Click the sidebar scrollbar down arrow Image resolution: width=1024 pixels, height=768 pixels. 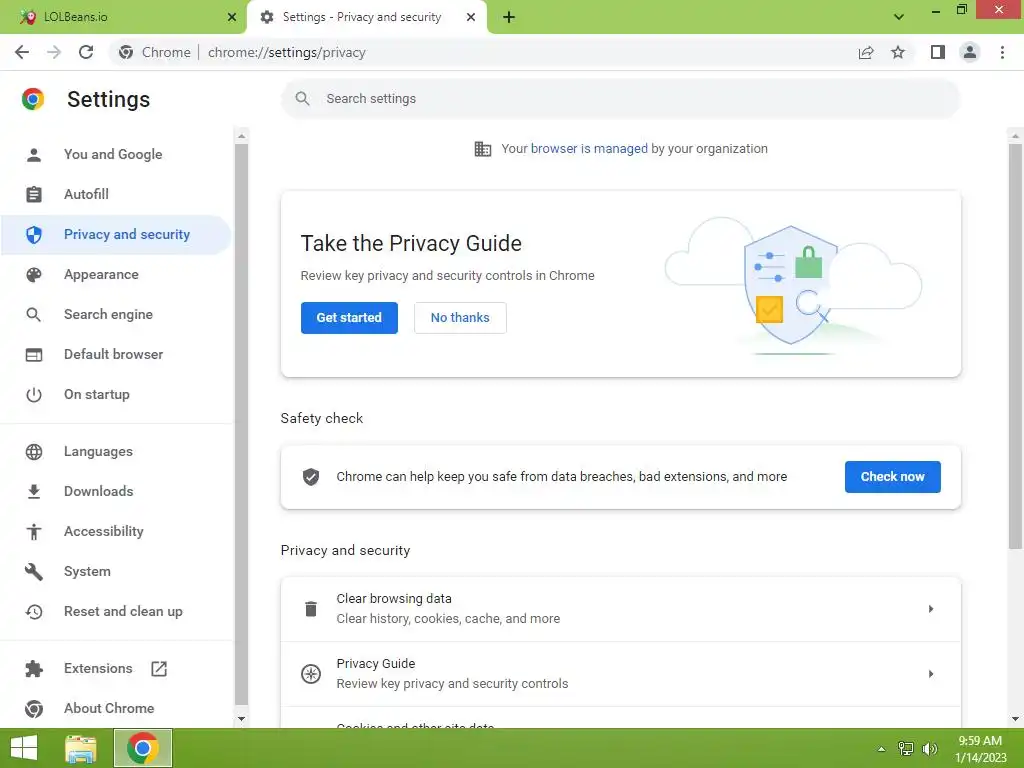pos(241,719)
